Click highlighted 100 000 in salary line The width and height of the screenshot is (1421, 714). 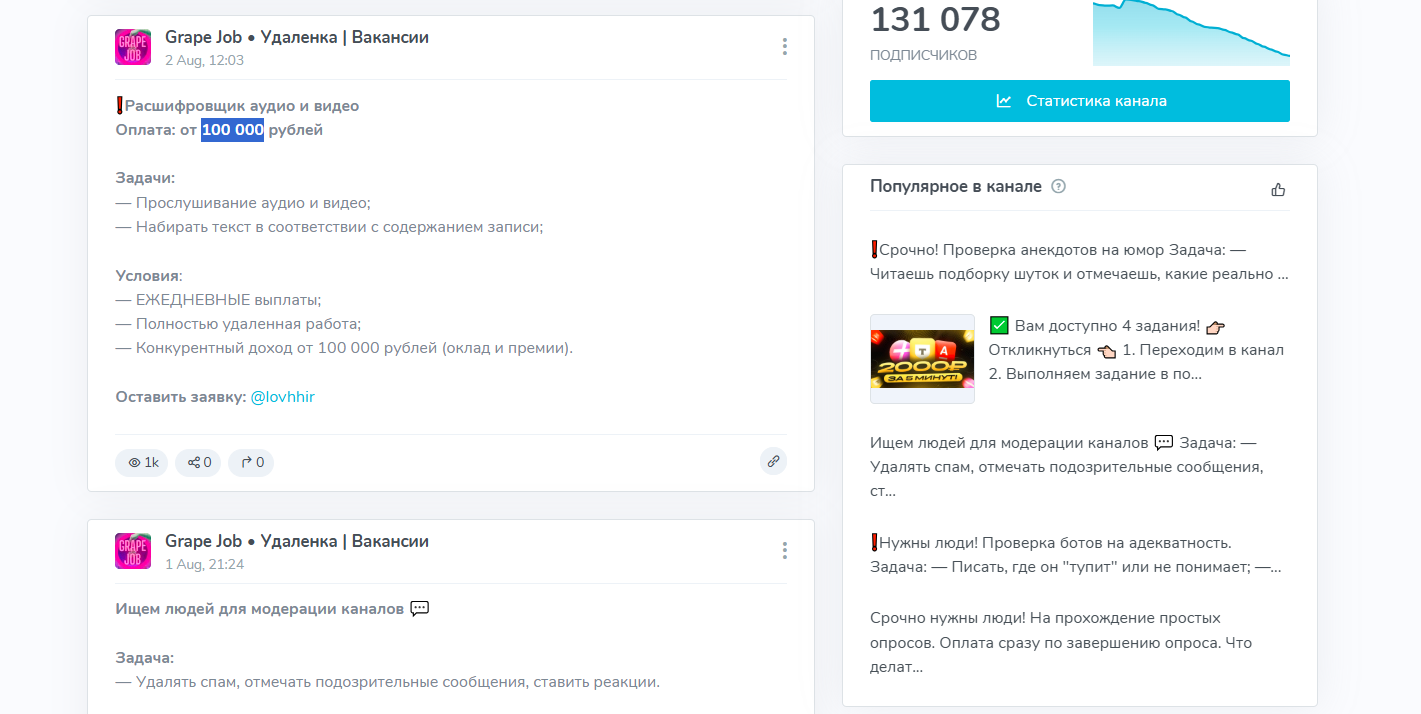coord(233,130)
